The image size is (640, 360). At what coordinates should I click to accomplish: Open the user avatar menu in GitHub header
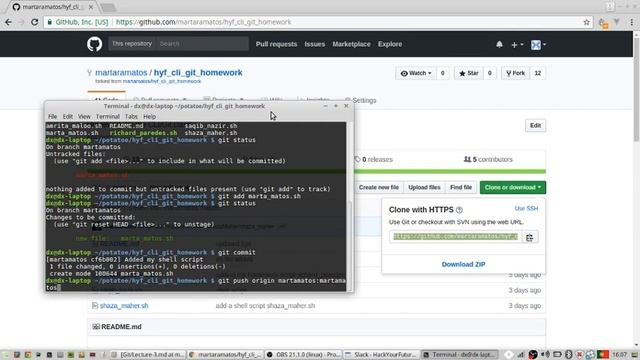(538, 44)
